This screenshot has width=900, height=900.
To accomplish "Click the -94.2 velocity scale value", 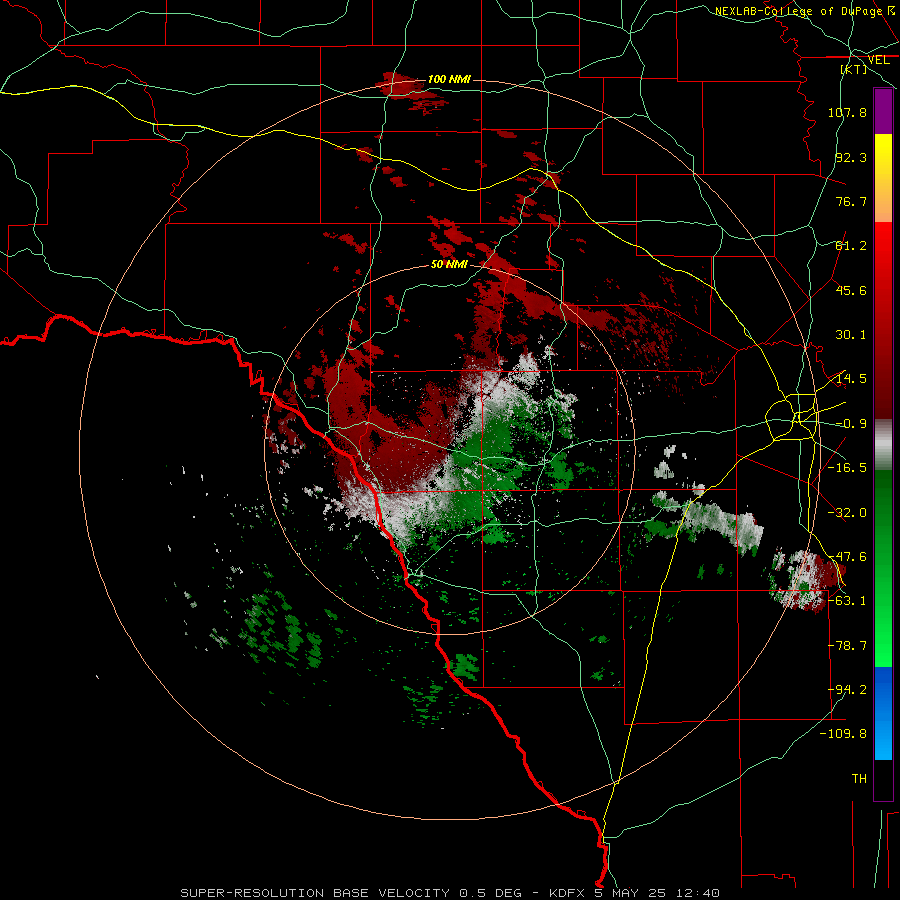I will click(x=847, y=690).
